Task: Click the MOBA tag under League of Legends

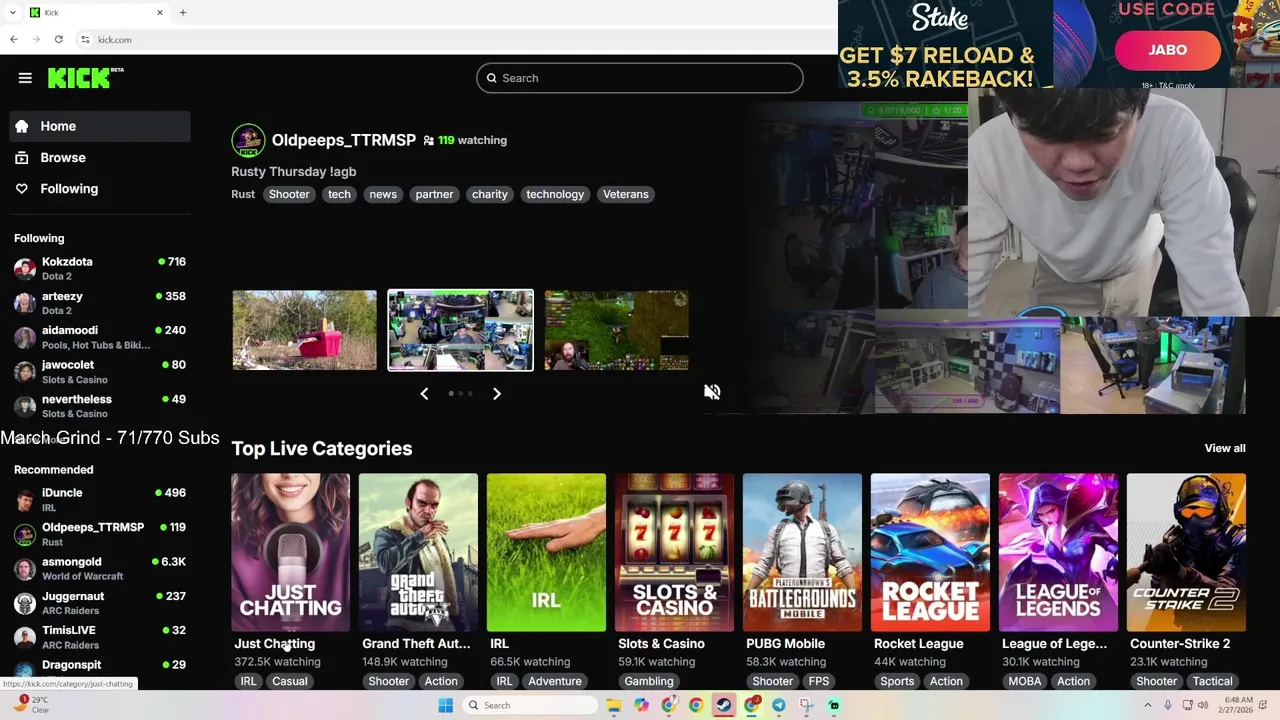Action: click(1024, 681)
